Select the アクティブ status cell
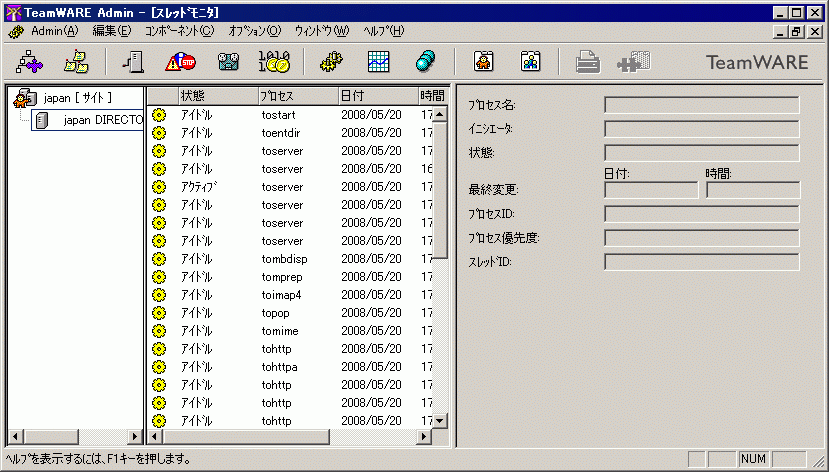 pyautogui.click(x=199, y=187)
